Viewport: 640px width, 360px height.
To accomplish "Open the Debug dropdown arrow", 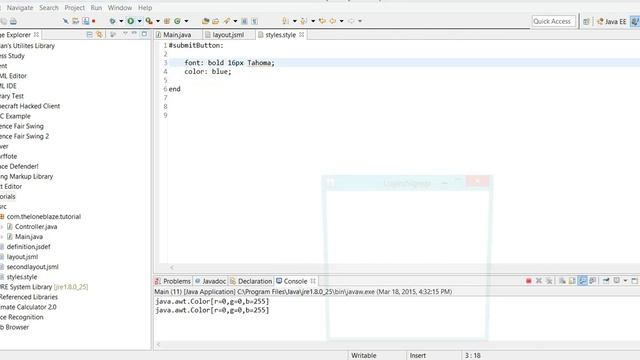I will coord(121,21).
